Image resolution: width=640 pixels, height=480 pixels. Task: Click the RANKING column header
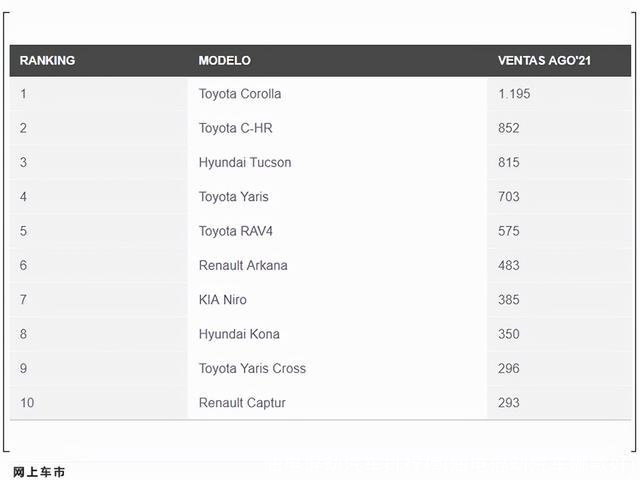point(47,60)
